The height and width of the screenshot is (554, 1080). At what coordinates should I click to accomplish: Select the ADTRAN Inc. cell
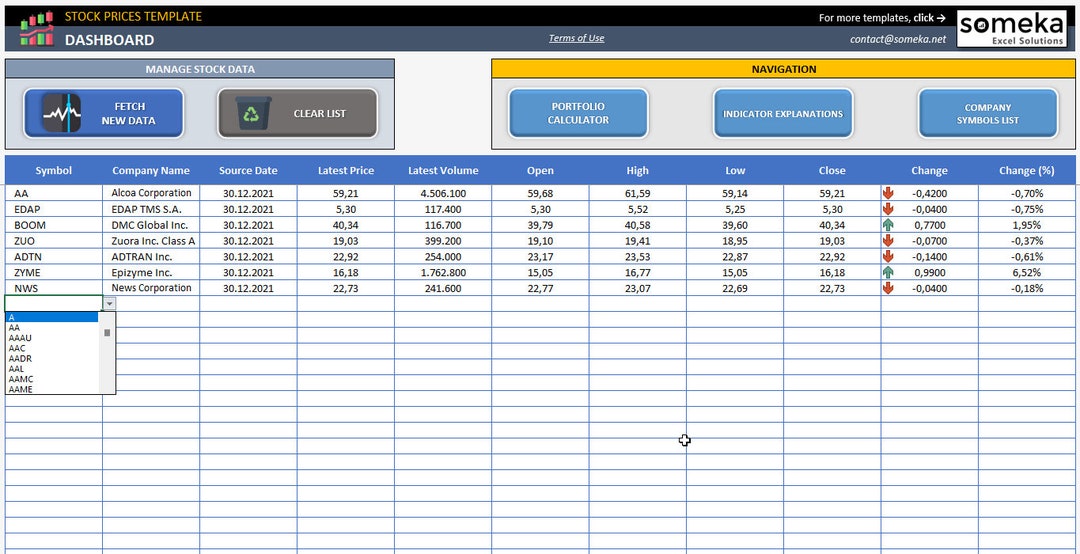click(x=151, y=256)
